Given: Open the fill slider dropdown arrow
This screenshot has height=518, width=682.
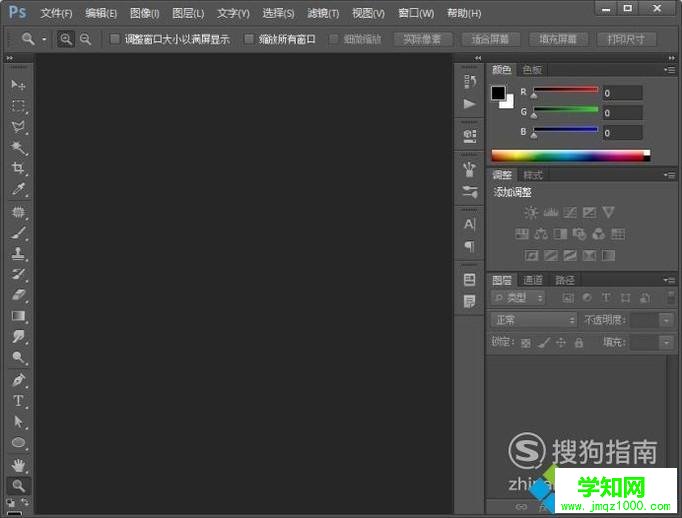Looking at the screenshot, I should (666, 343).
